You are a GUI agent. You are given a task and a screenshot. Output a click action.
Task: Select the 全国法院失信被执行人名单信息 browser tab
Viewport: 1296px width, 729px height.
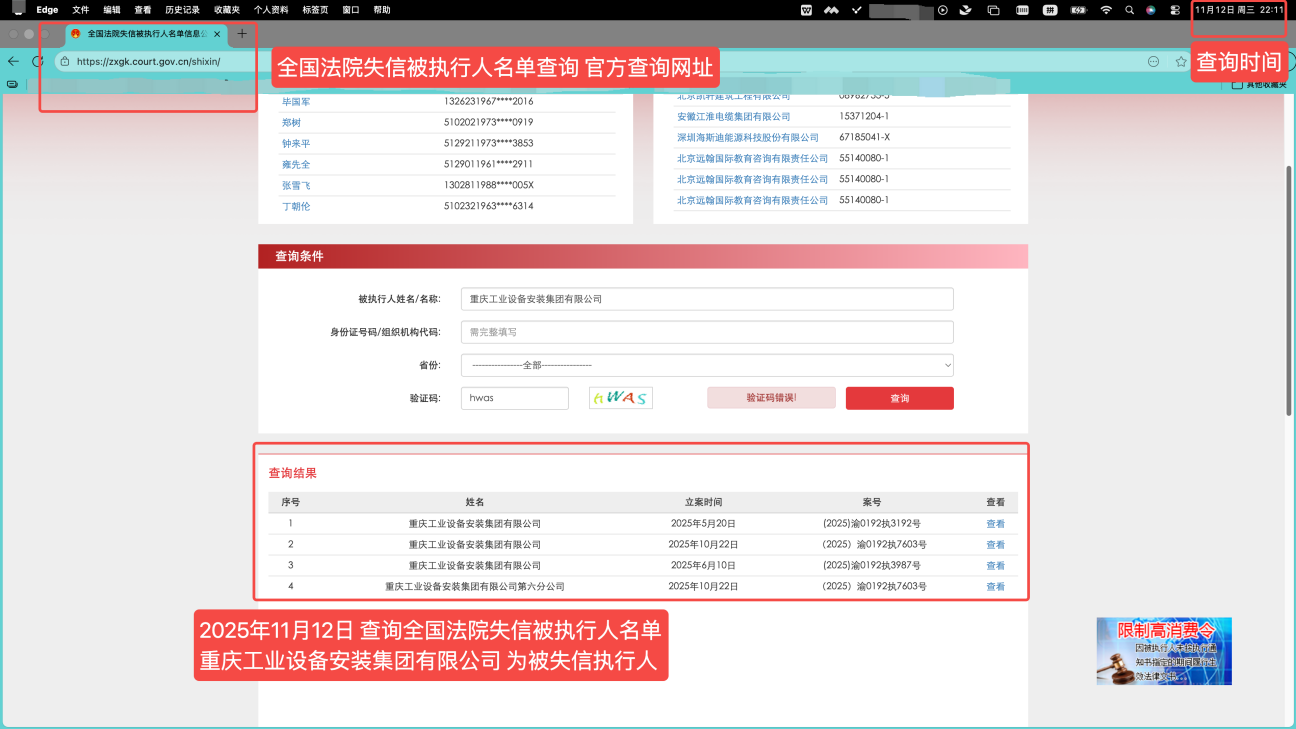[x=146, y=34]
